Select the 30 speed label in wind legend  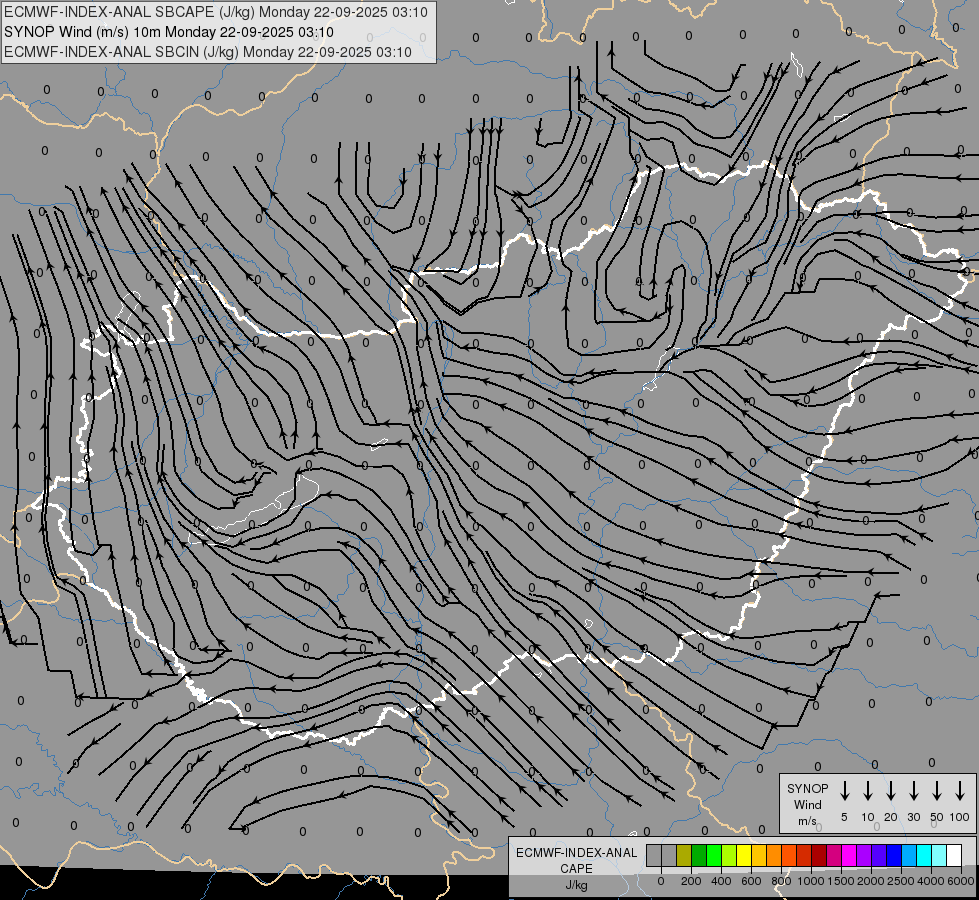pyautogui.click(x=913, y=817)
